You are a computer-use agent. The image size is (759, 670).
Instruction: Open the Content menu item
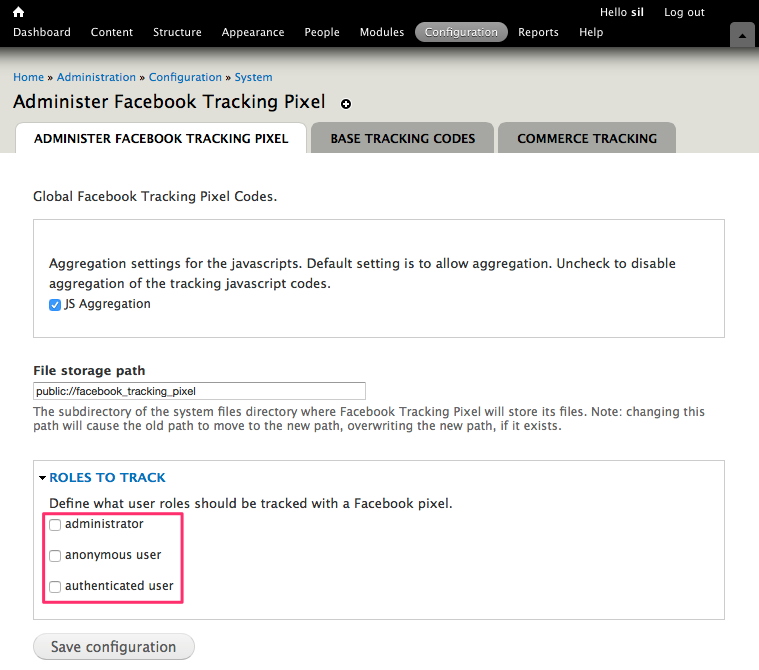[x=112, y=32]
